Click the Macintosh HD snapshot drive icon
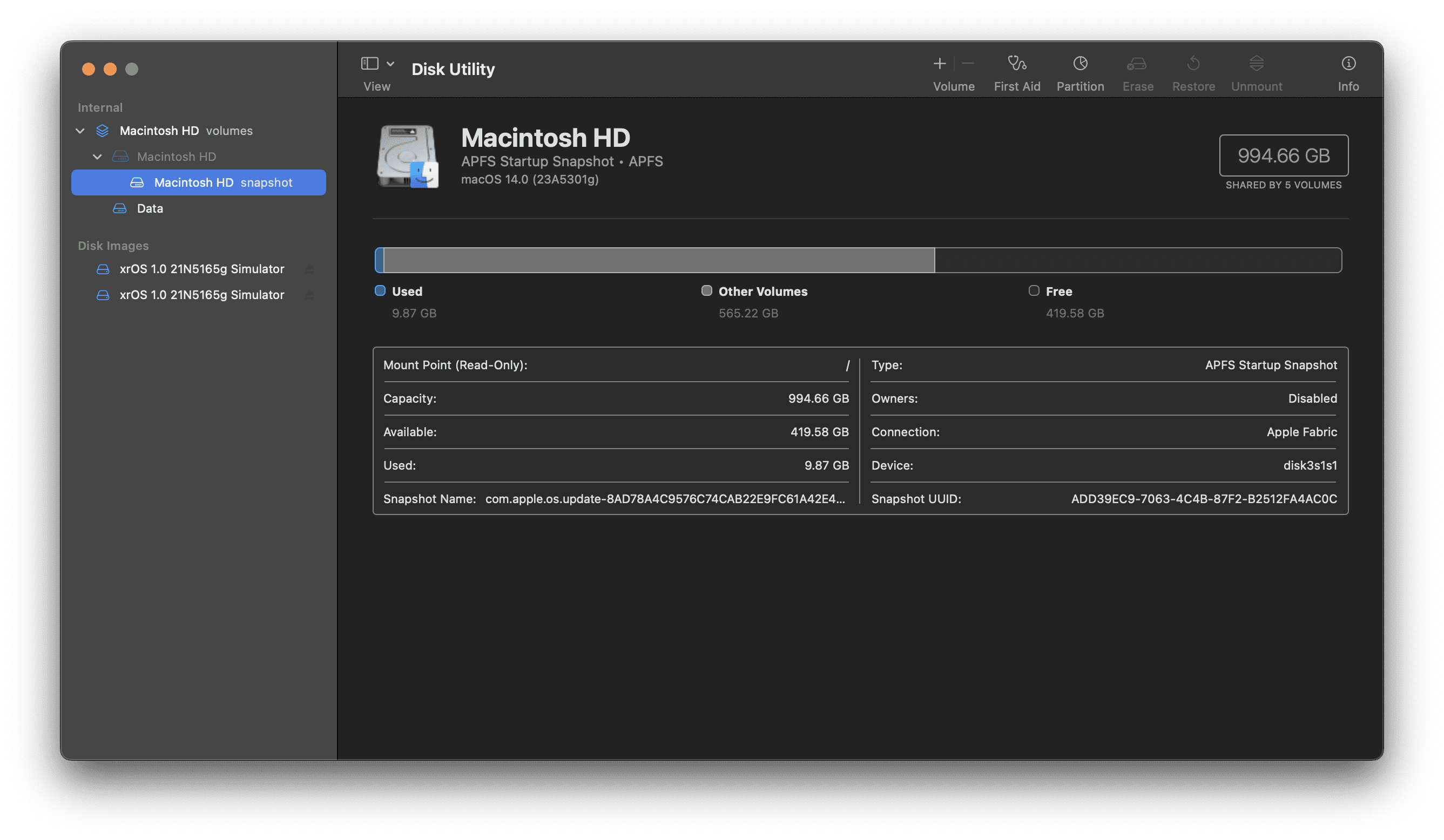Image resolution: width=1444 pixels, height=840 pixels. [x=137, y=182]
